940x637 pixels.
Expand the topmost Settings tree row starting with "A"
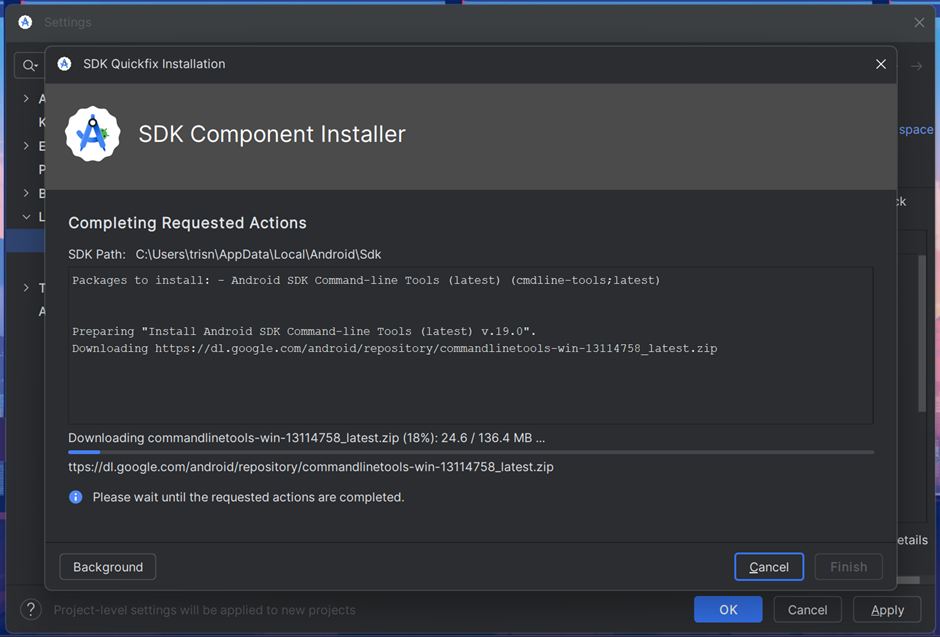[26, 98]
